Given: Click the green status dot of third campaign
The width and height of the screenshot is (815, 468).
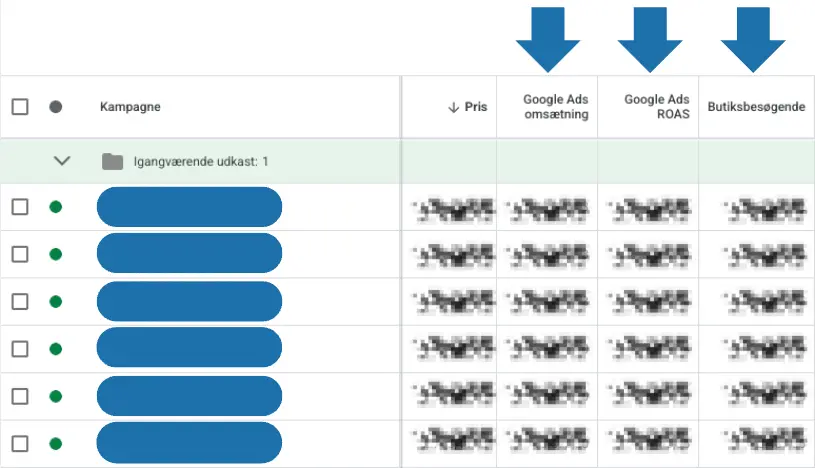Looking at the screenshot, I should click(56, 301).
